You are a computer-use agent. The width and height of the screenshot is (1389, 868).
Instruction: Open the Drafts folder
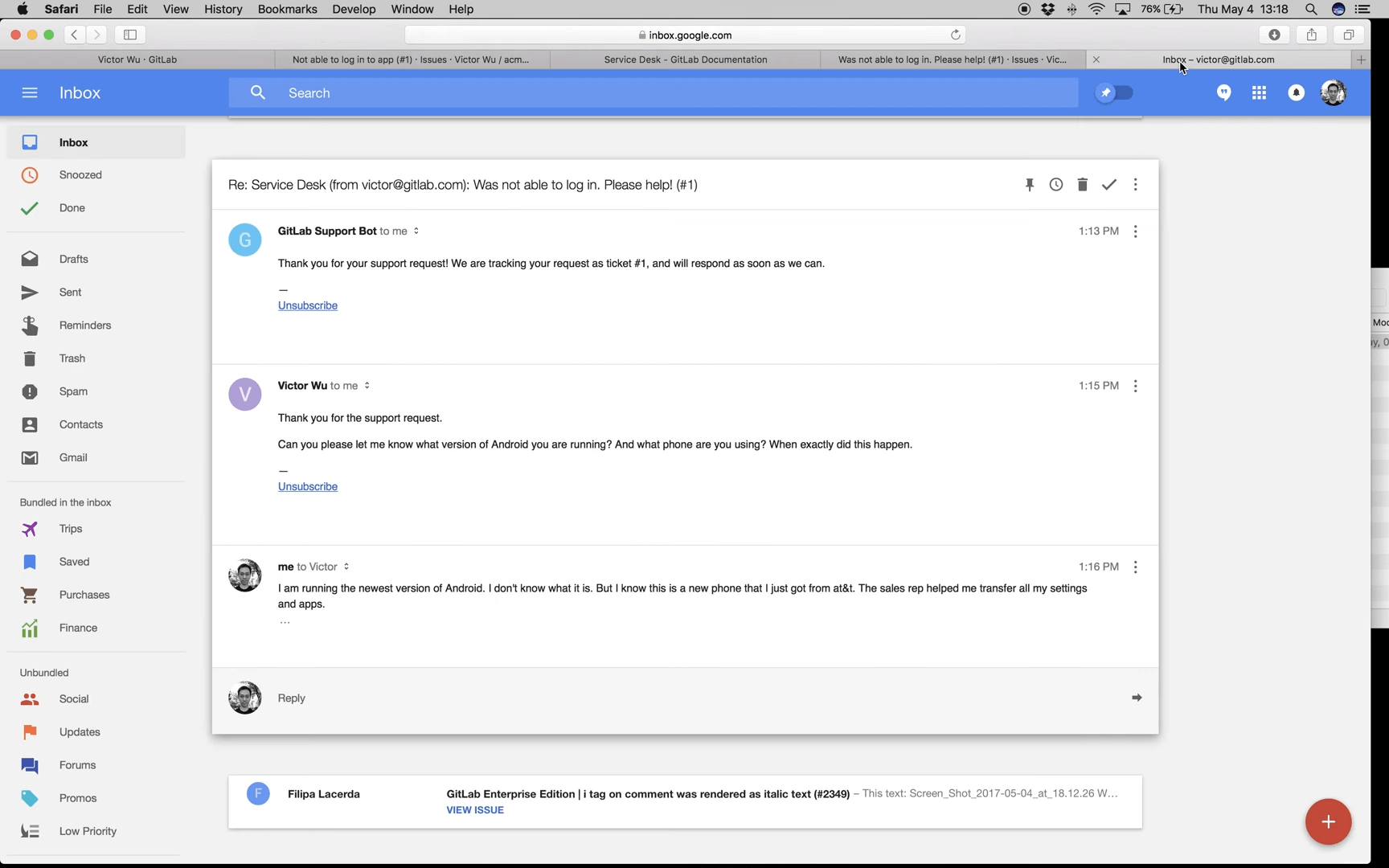96,260
